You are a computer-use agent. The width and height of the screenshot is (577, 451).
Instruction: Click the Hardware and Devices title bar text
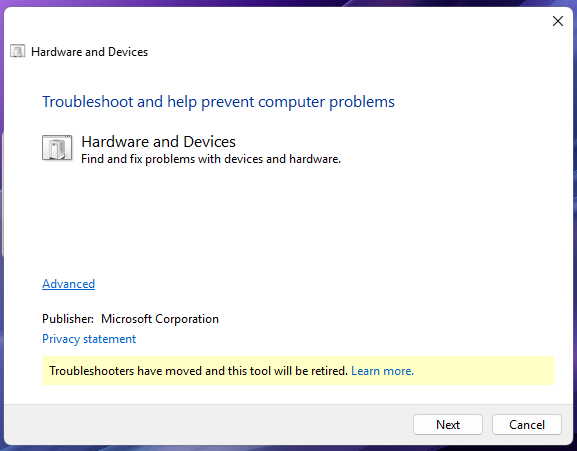click(89, 52)
